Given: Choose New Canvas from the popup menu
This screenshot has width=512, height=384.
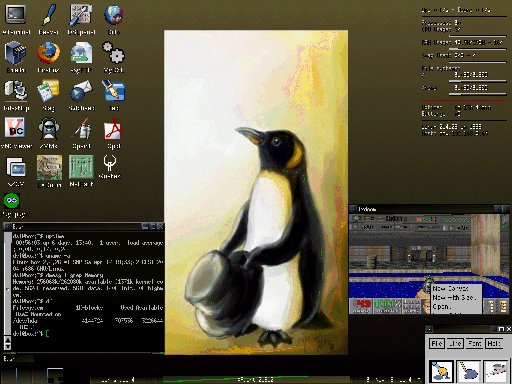Looking at the screenshot, I should click(x=456, y=289).
